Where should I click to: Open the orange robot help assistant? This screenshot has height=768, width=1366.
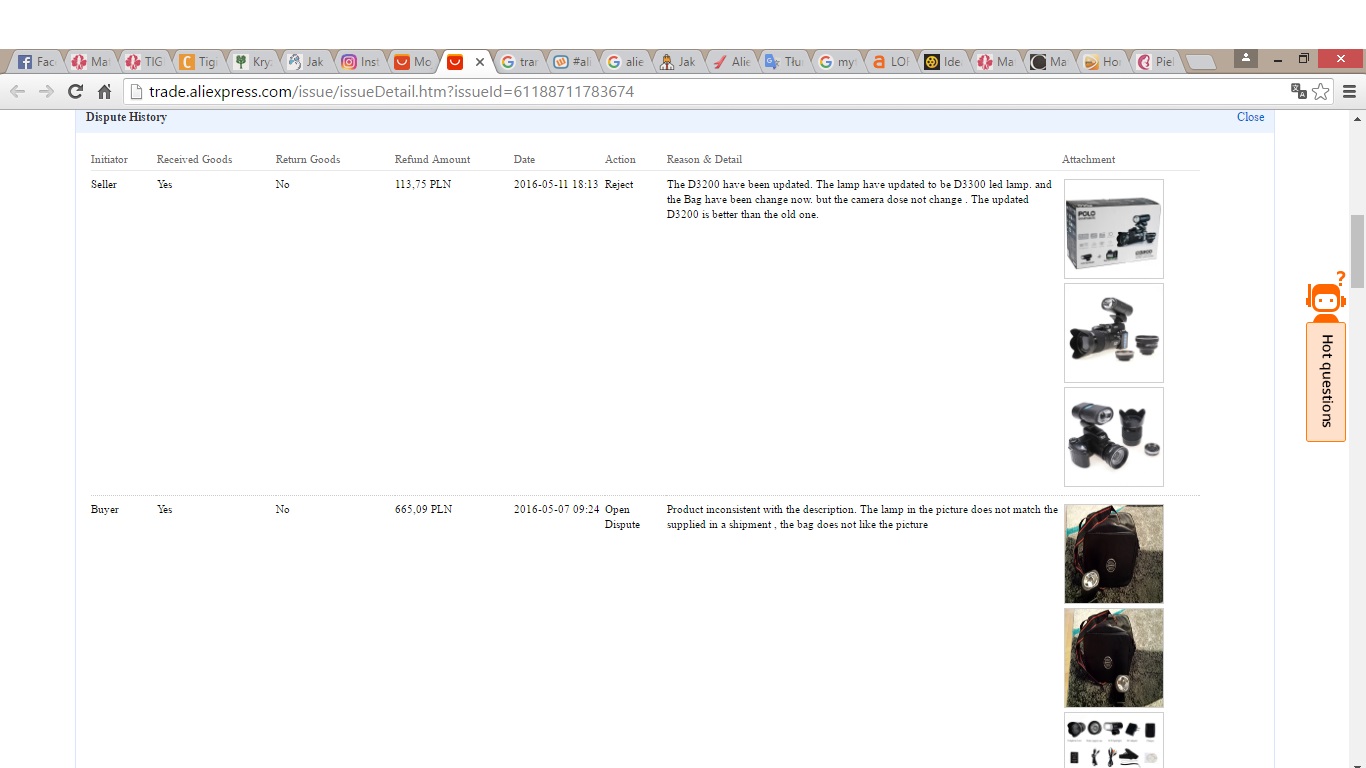(x=1325, y=296)
